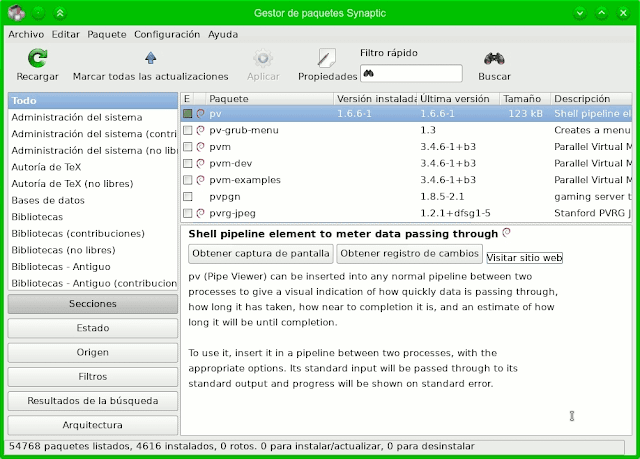The height and width of the screenshot is (459, 640).
Task: Select the pvpgn package name
Action: 224,197
